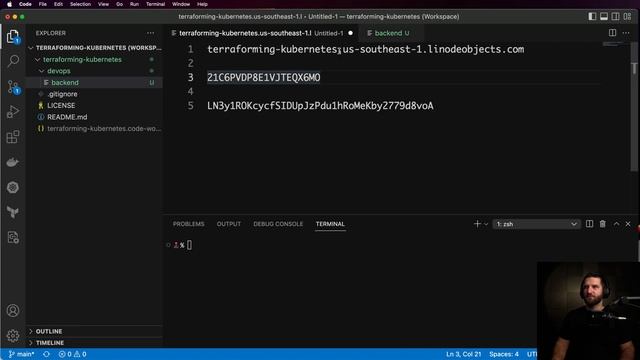Split the editor right

pos(612,33)
